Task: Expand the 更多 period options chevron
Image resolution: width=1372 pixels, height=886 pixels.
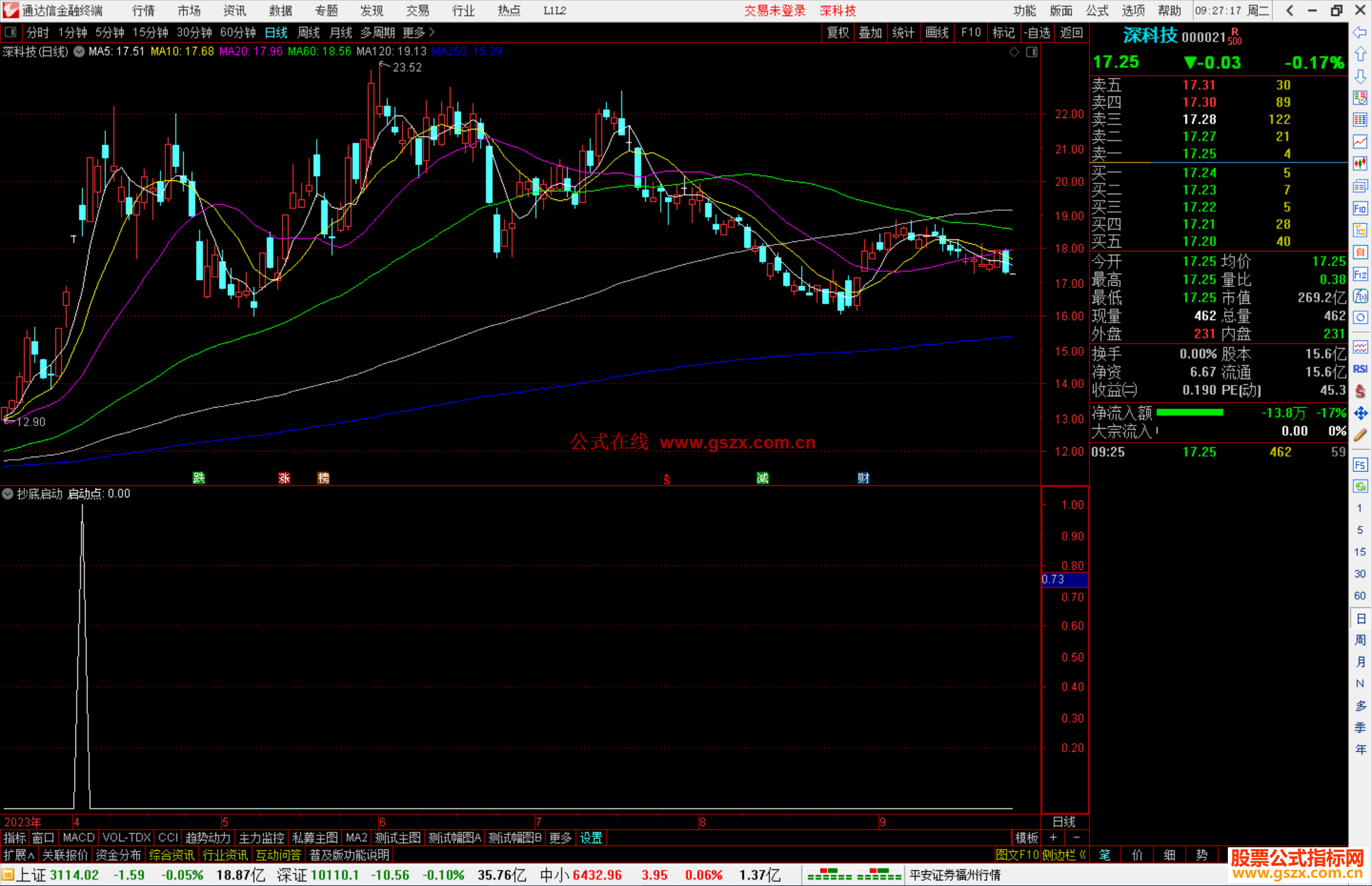Action: (x=432, y=32)
